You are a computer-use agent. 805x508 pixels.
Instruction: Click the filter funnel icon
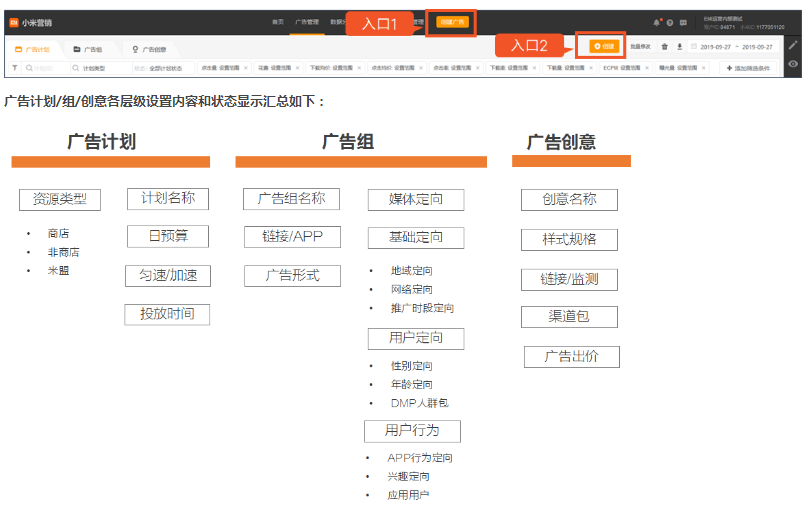[15, 68]
